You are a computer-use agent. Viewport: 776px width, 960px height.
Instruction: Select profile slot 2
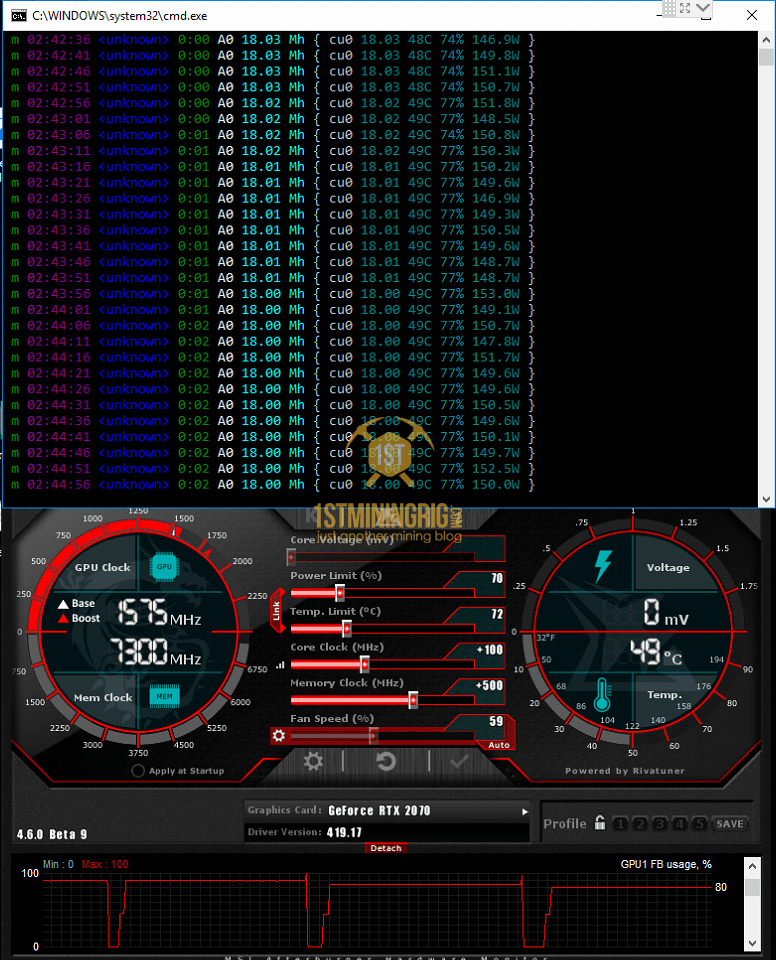pyautogui.click(x=639, y=823)
